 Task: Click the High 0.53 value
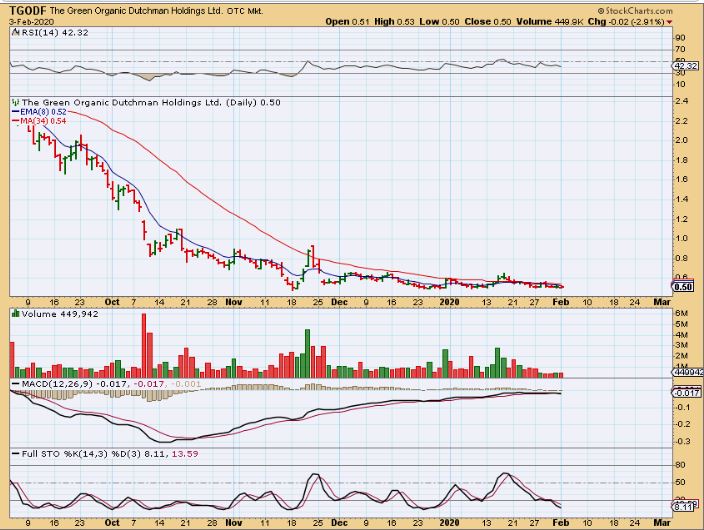(x=394, y=22)
